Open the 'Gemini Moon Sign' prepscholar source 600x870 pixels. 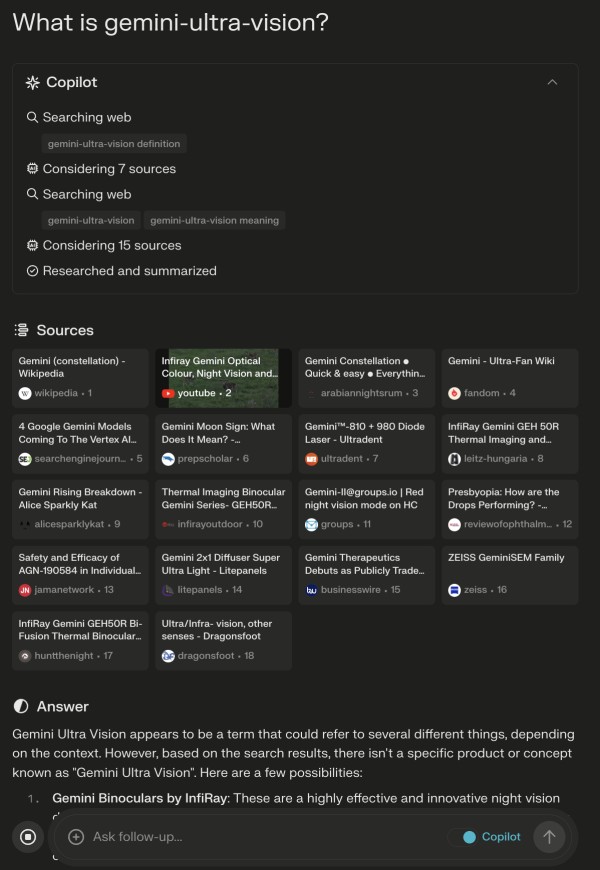pyautogui.click(x=222, y=443)
